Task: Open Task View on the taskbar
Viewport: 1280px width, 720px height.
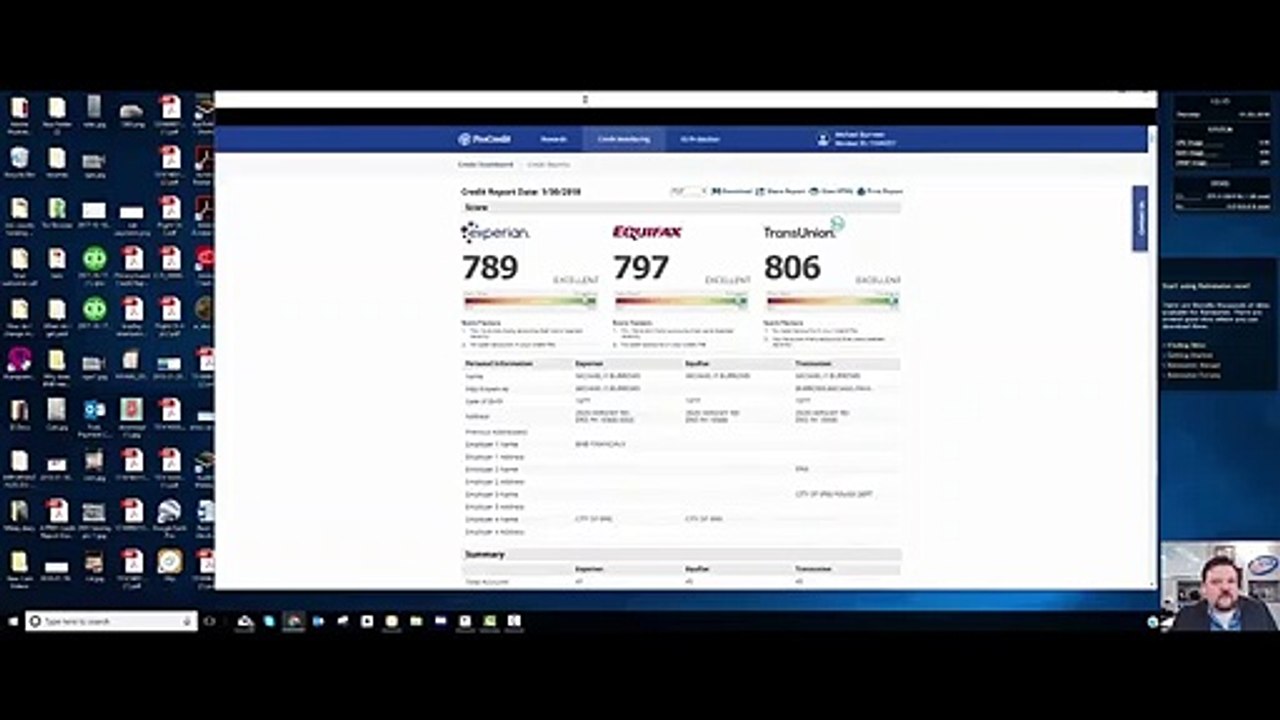Action: tap(210, 621)
